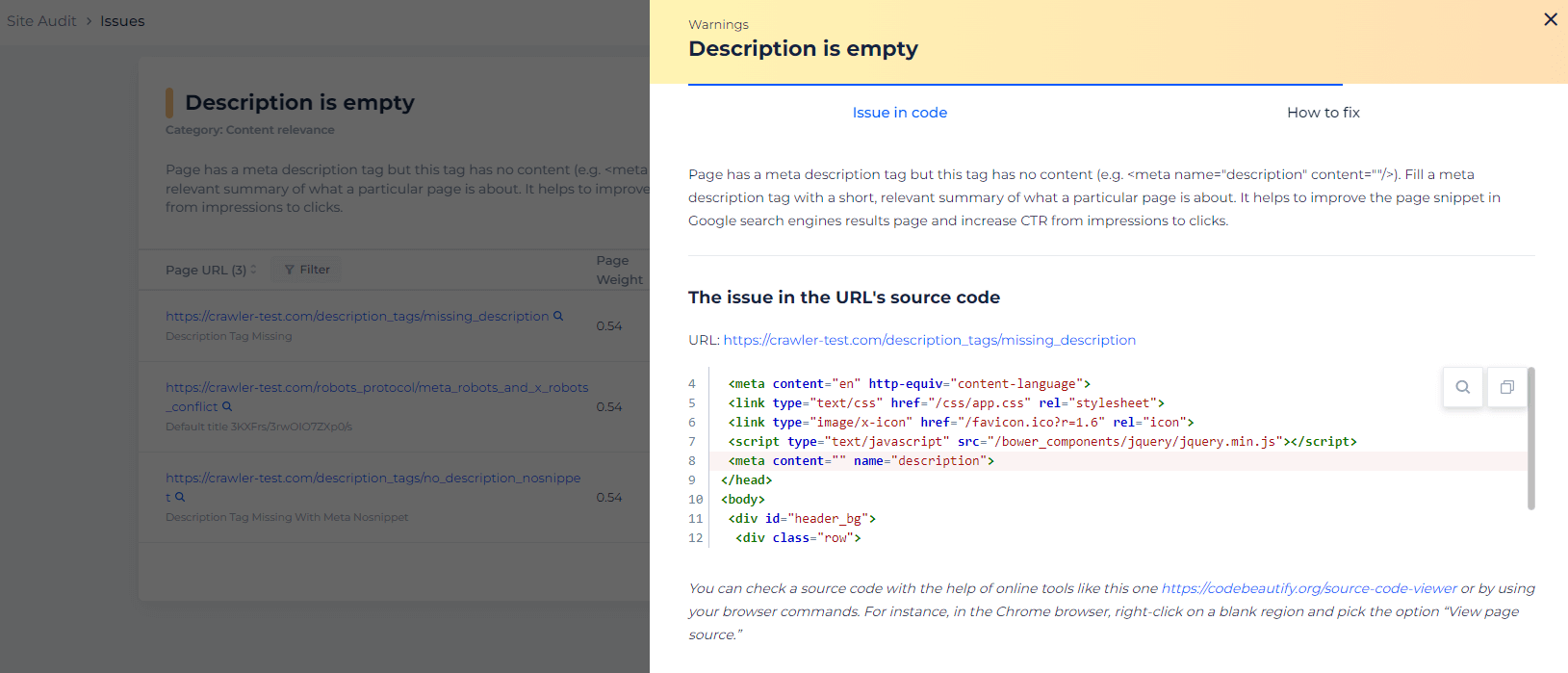This screenshot has height=673, width=1568.
Task: Inspect the no_description_nosnippet URL magnifier icon
Action: [180, 497]
